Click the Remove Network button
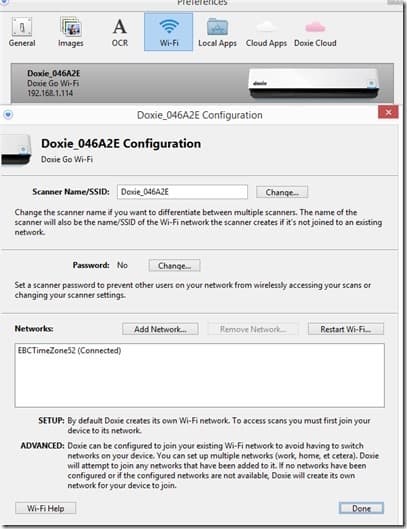 253,329
